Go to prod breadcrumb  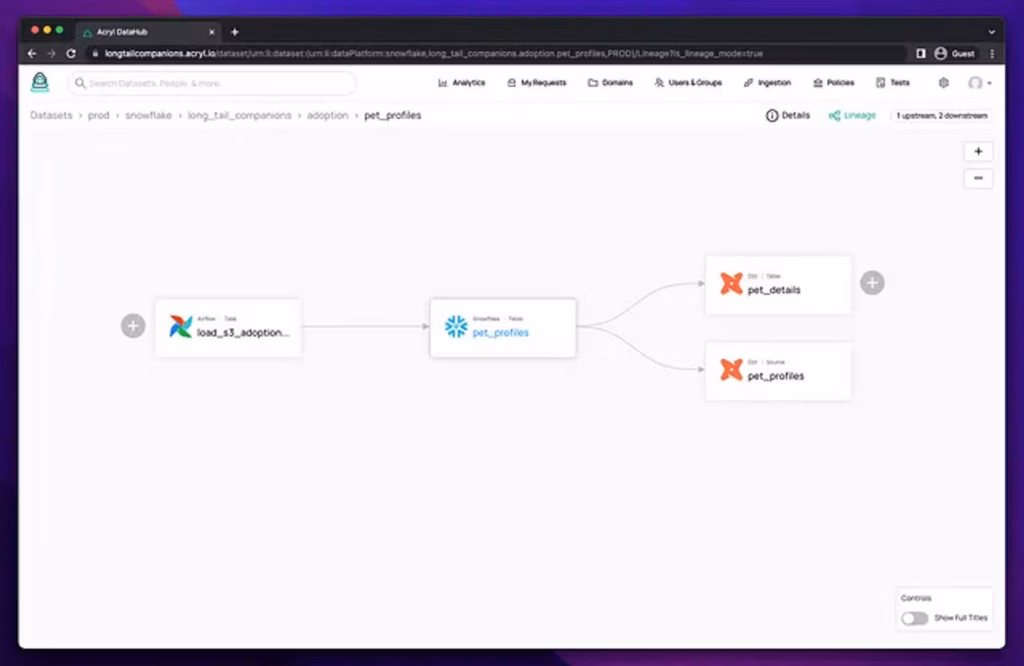[x=99, y=115]
